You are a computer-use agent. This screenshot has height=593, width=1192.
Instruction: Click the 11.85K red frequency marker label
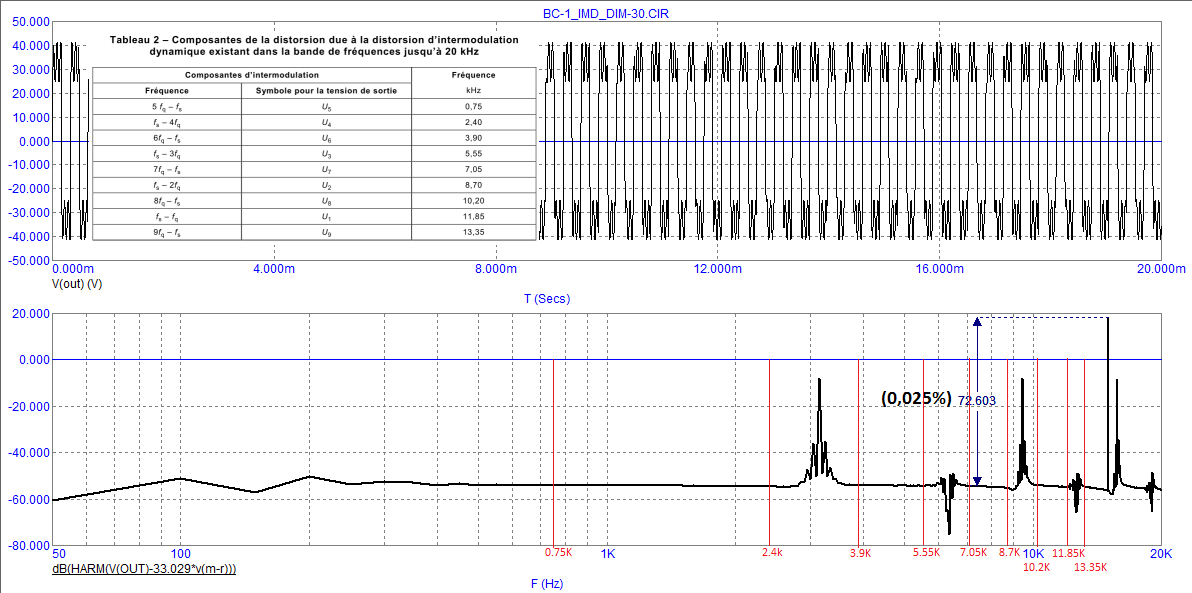pyautogui.click(x=1069, y=552)
